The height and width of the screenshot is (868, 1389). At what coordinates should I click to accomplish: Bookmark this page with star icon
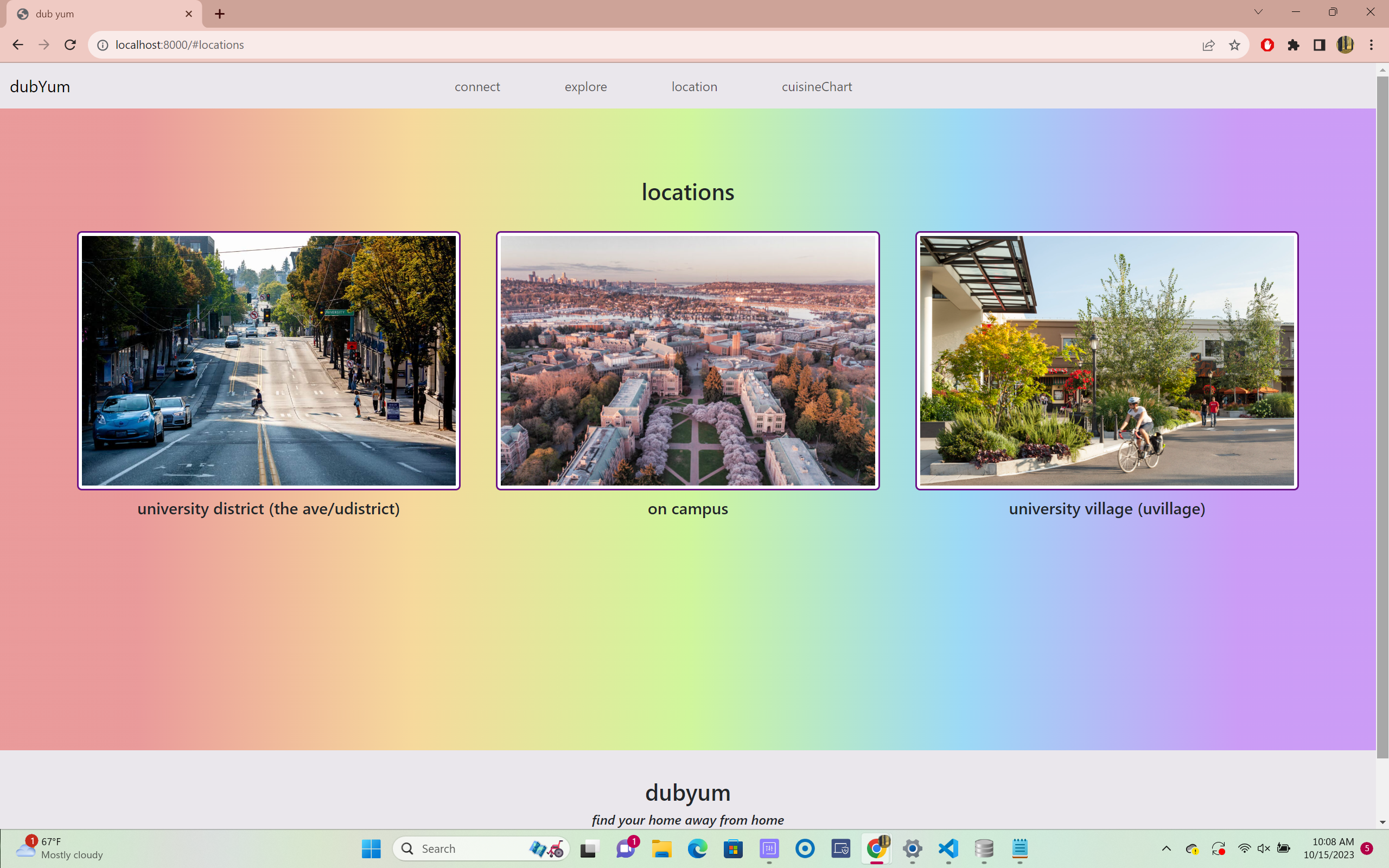click(x=1234, y=45)
